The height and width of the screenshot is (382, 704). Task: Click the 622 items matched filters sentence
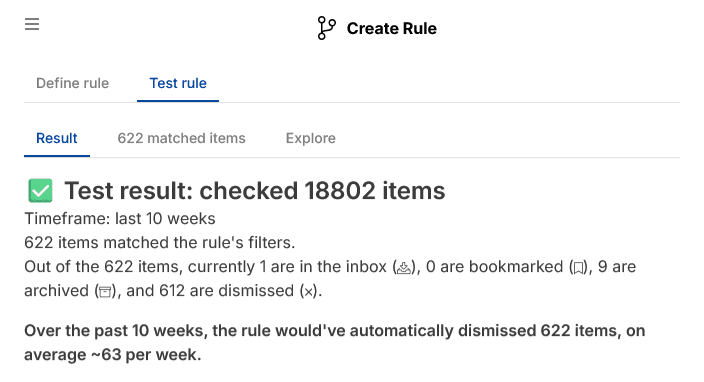coord(160,242)
